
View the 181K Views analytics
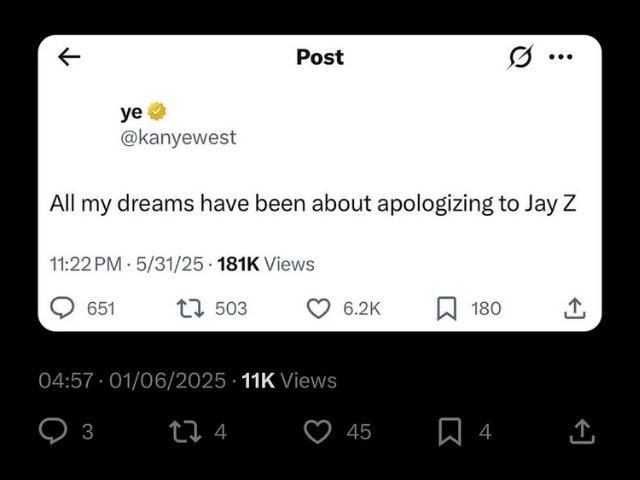[266, 264]
